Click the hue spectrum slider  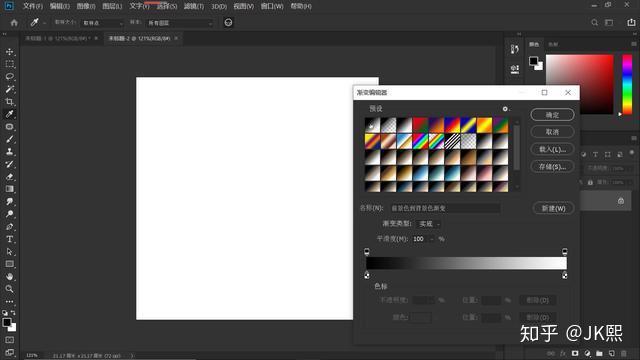[x=627, y=84]
